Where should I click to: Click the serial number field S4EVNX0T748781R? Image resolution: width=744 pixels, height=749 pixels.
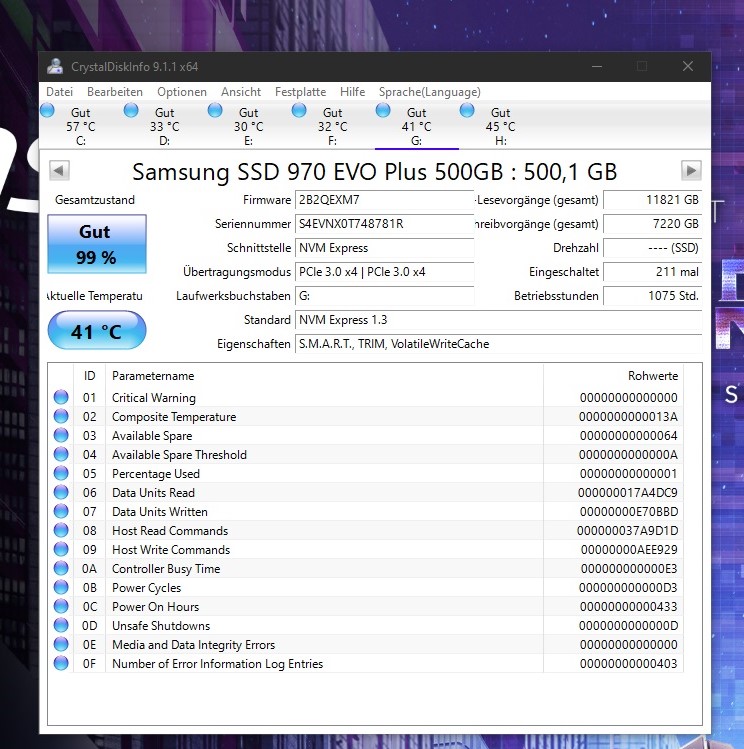coord(384,224)
